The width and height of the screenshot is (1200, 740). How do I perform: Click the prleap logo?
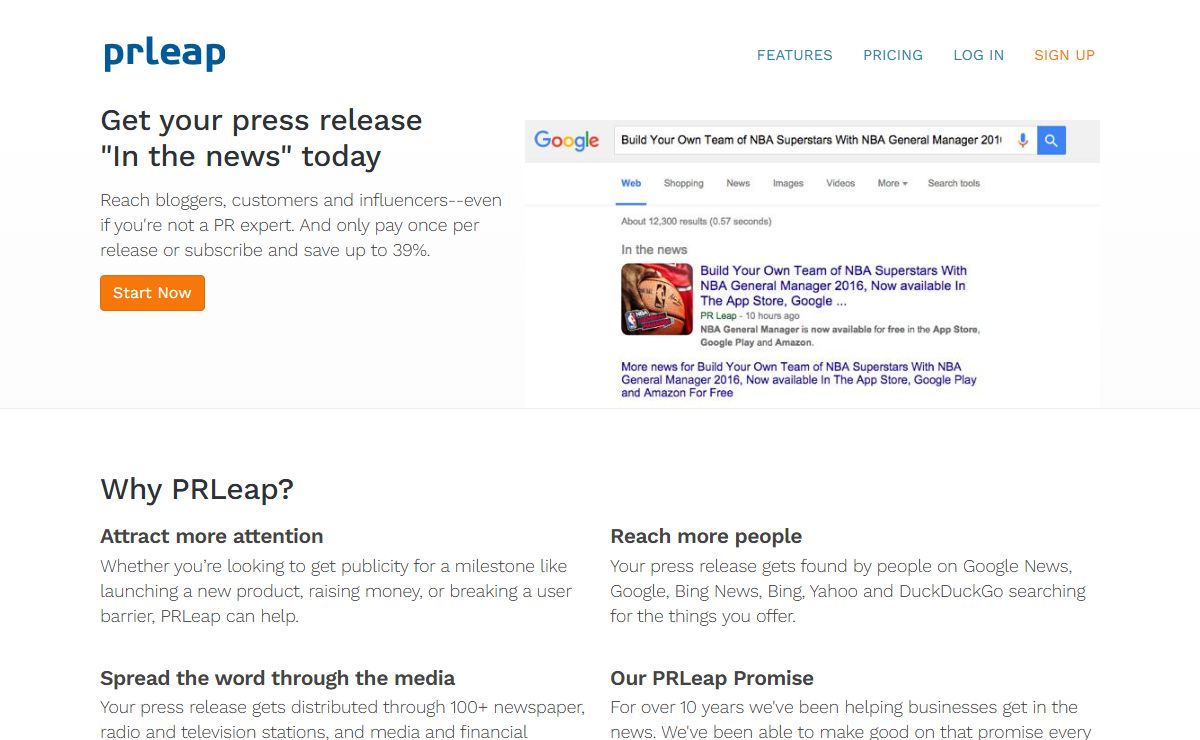coord(165,54)
